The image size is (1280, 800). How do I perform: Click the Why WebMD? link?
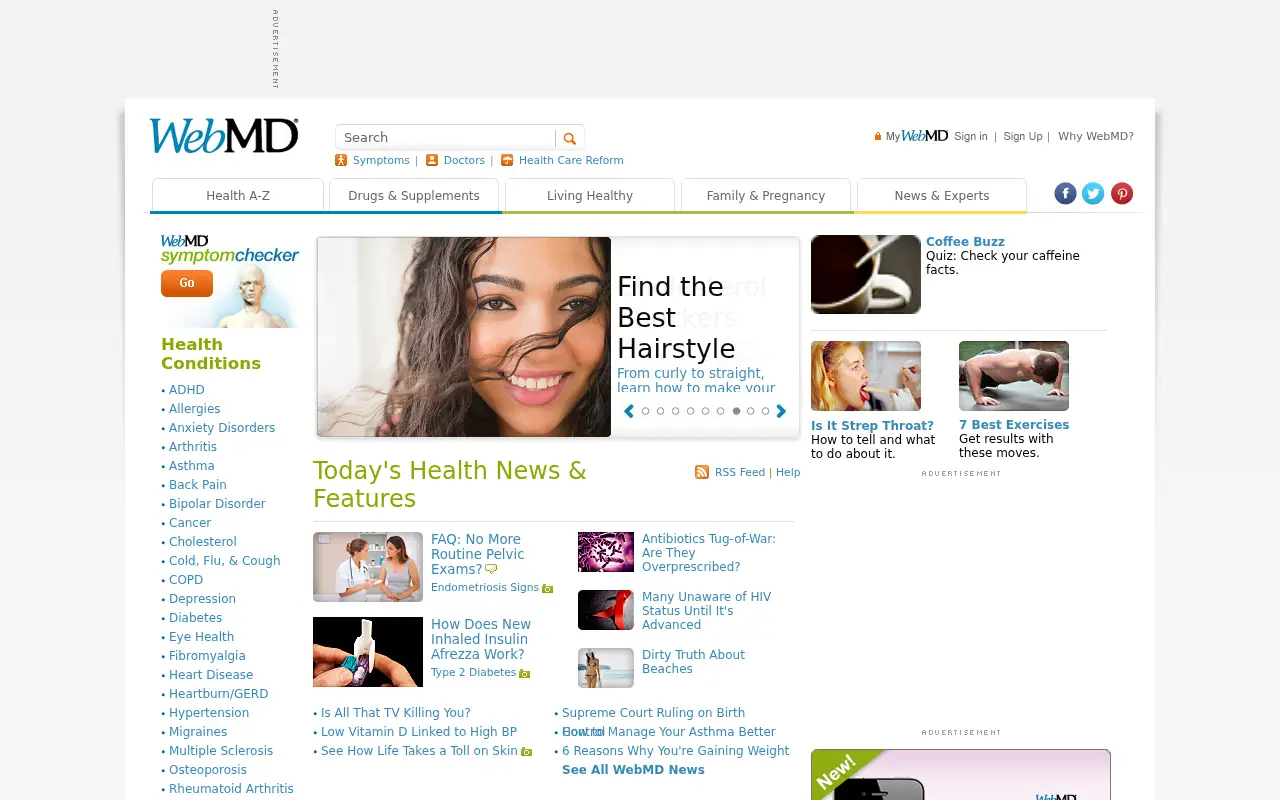point(1096,136)
